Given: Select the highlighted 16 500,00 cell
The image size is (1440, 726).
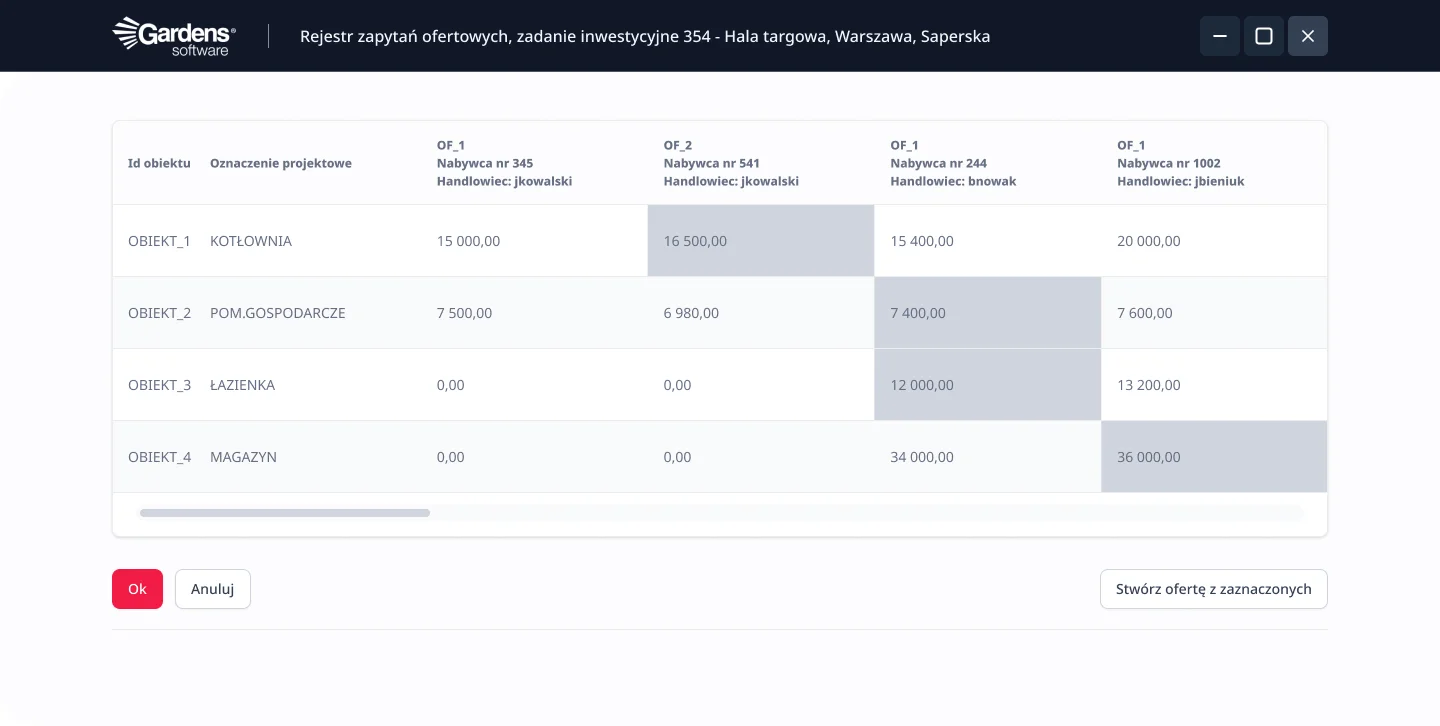Looking at the screenshot, I should tap(760, 241).
